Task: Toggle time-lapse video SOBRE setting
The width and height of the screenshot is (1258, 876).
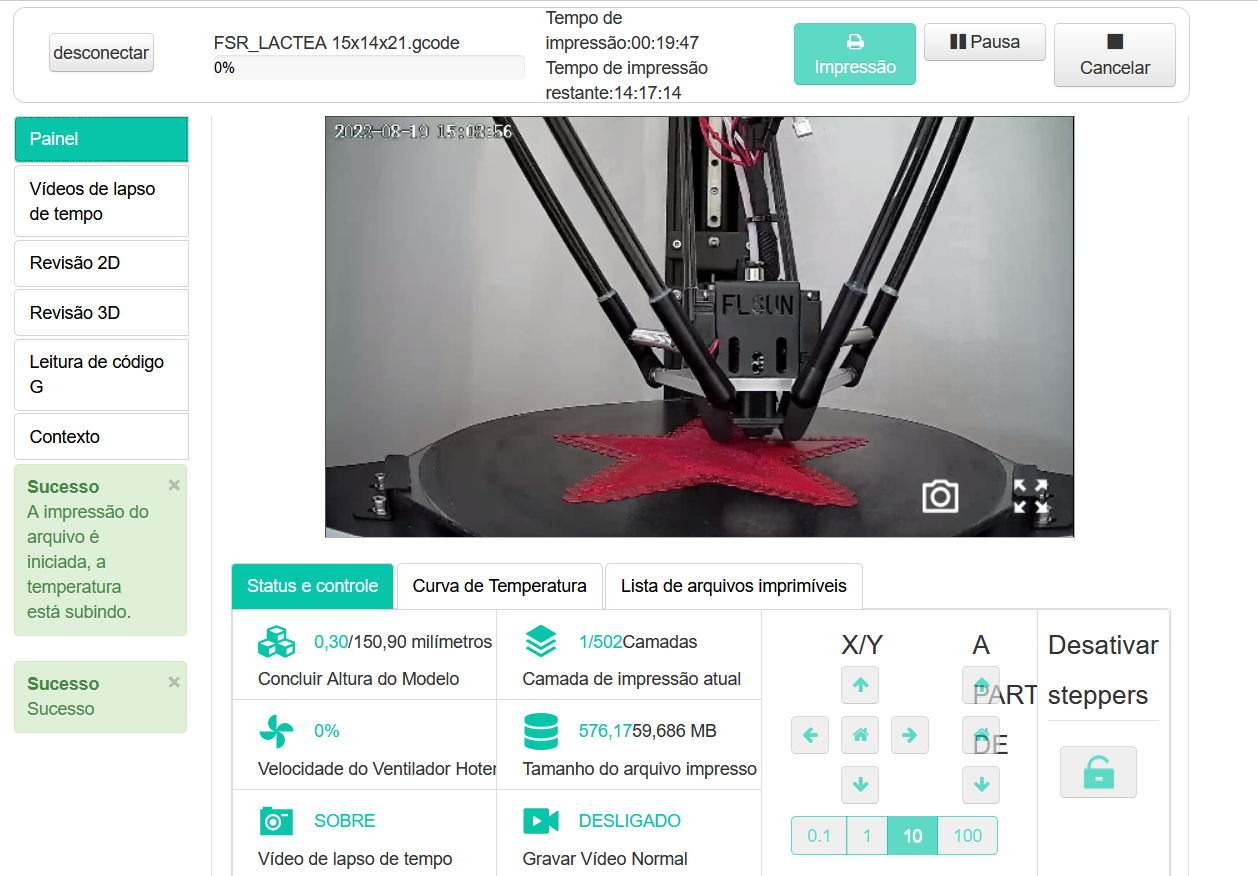Action: (x=344, y=821)
